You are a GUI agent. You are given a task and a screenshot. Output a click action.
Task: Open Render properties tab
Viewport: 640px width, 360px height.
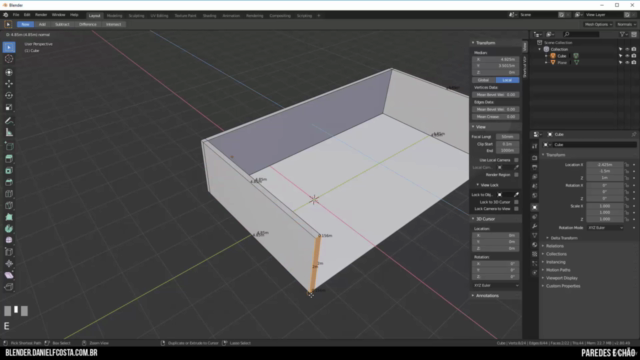pos(535,158)
